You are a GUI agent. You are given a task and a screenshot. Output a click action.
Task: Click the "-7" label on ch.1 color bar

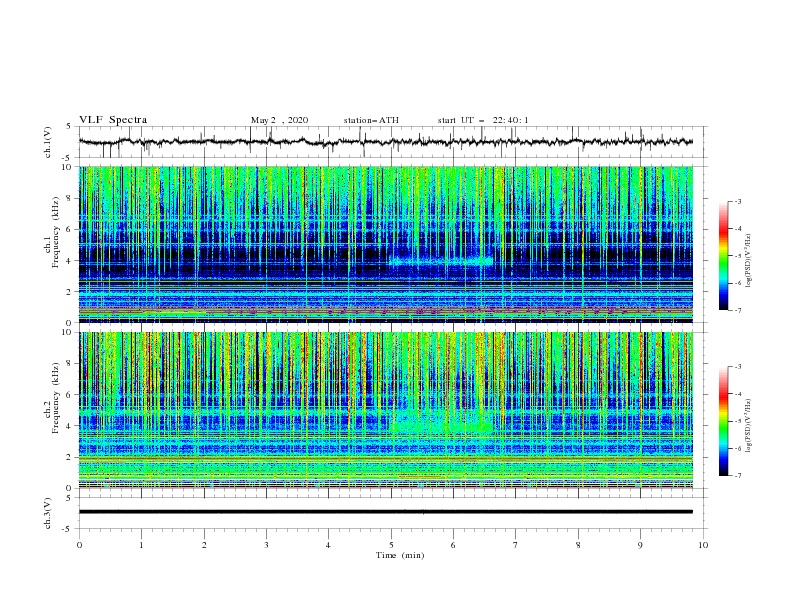pos(738,310)
